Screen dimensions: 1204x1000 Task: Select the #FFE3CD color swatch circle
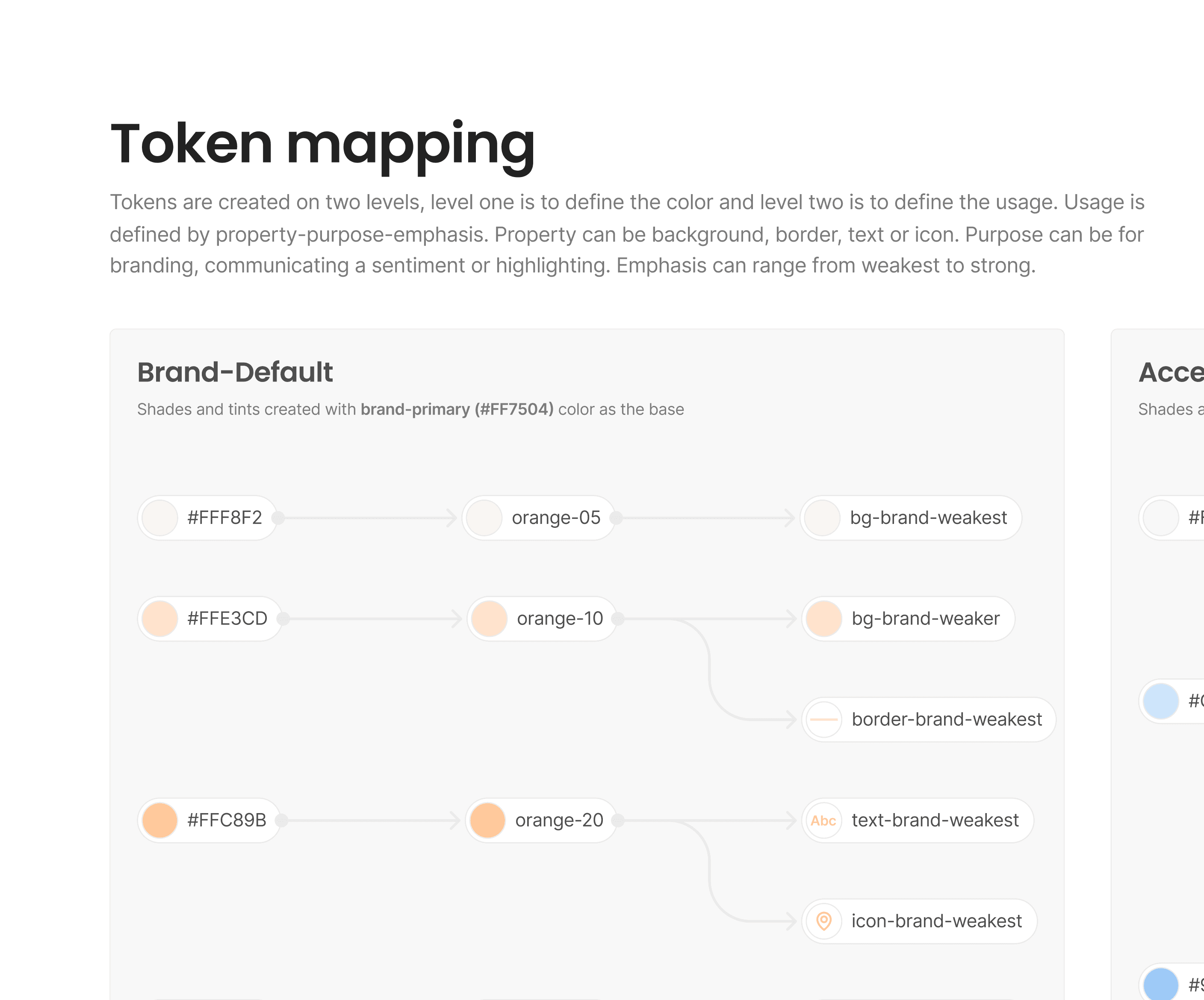(x=160, y=619)
